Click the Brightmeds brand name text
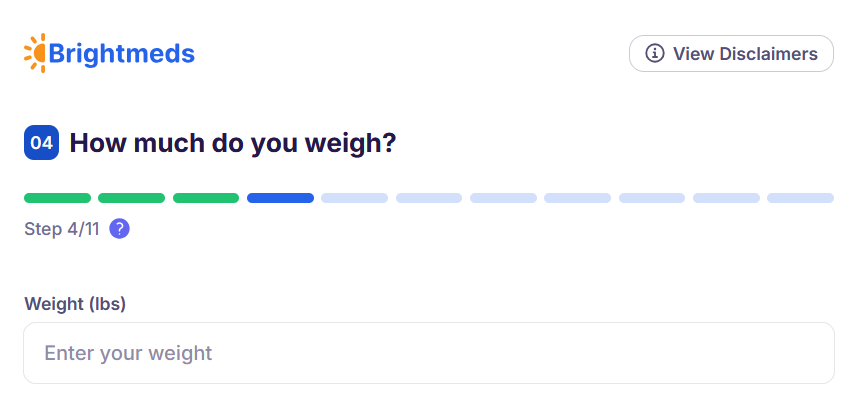 [x=122, y=53]
